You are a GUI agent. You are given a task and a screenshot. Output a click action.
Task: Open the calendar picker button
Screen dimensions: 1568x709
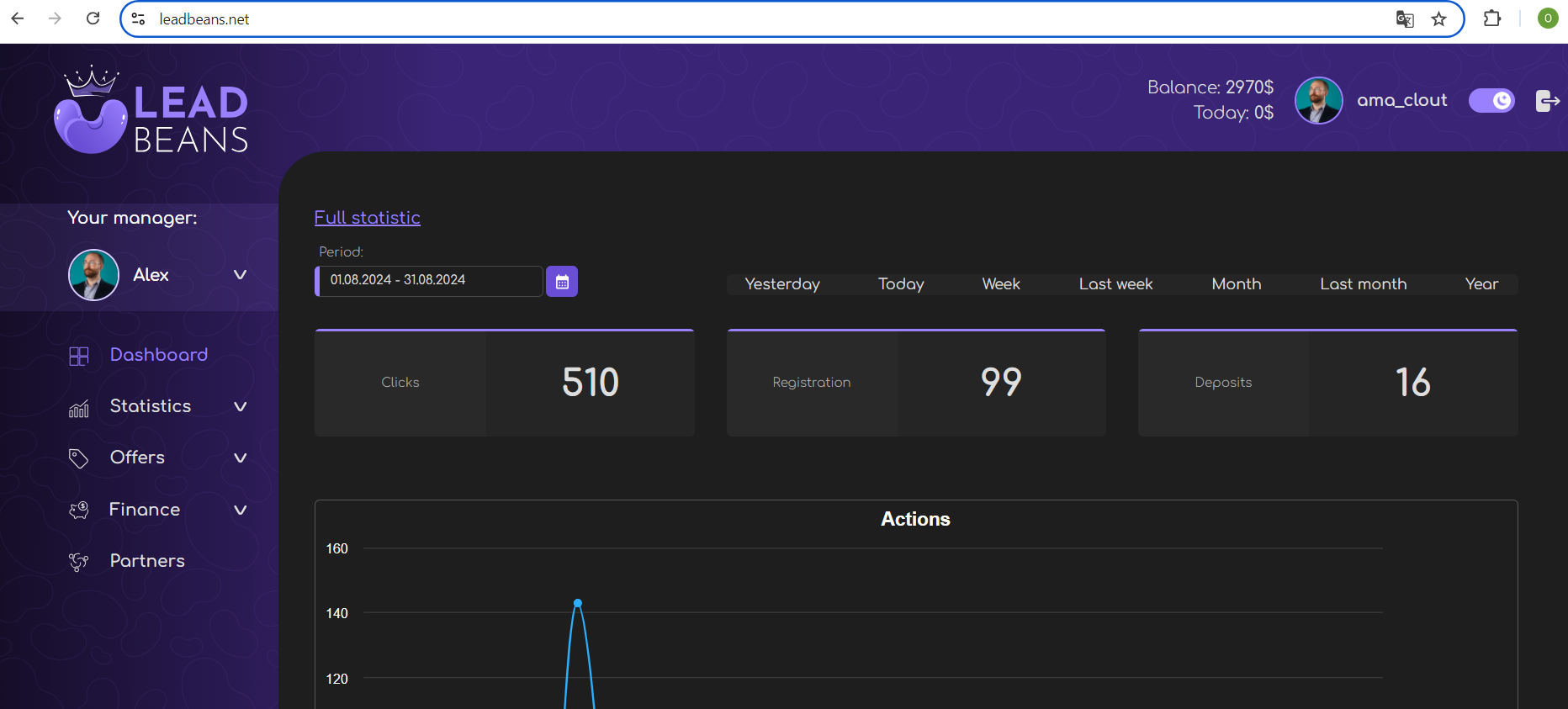562,281
